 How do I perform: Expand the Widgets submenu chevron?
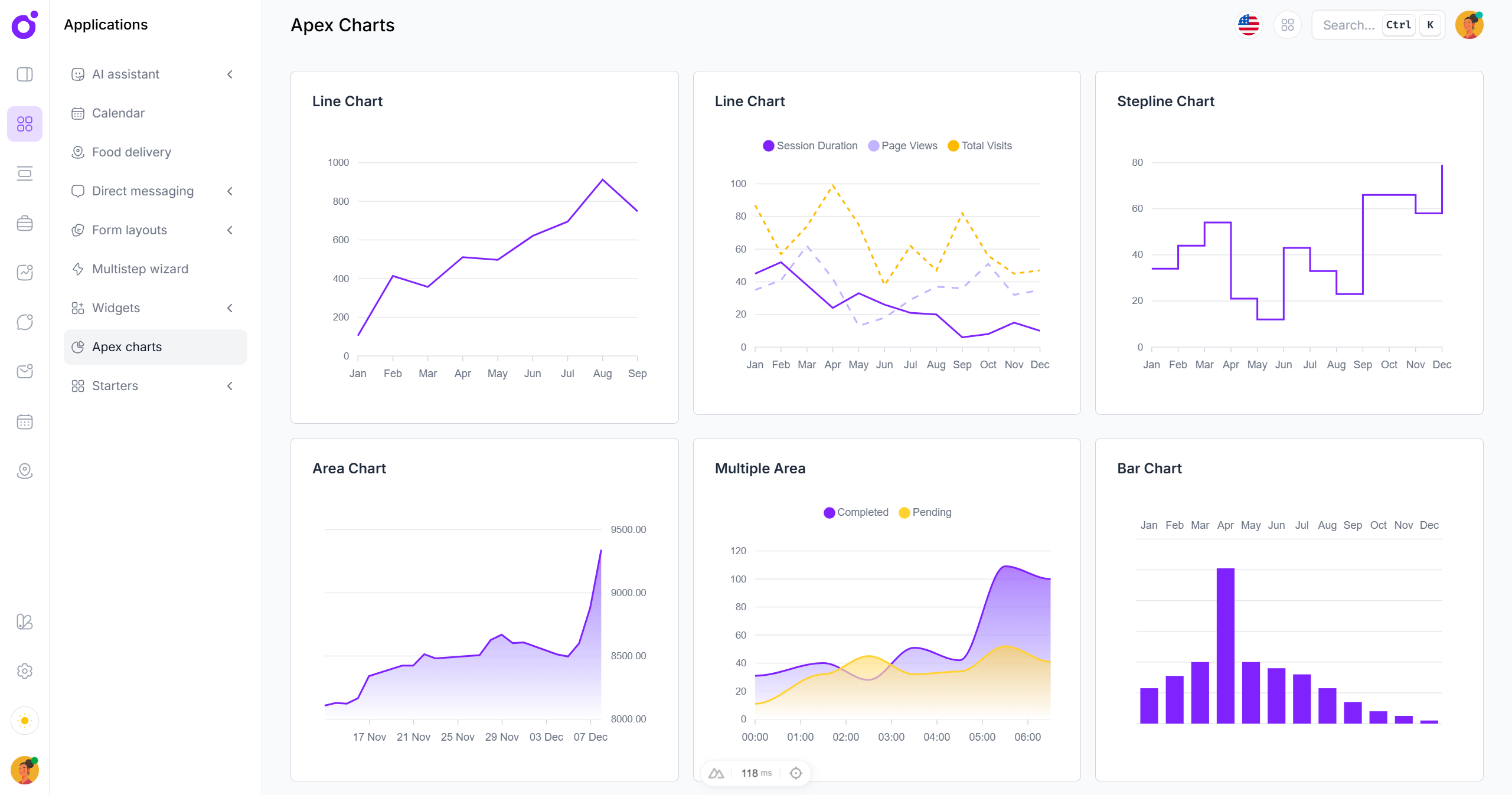[230, 308]
